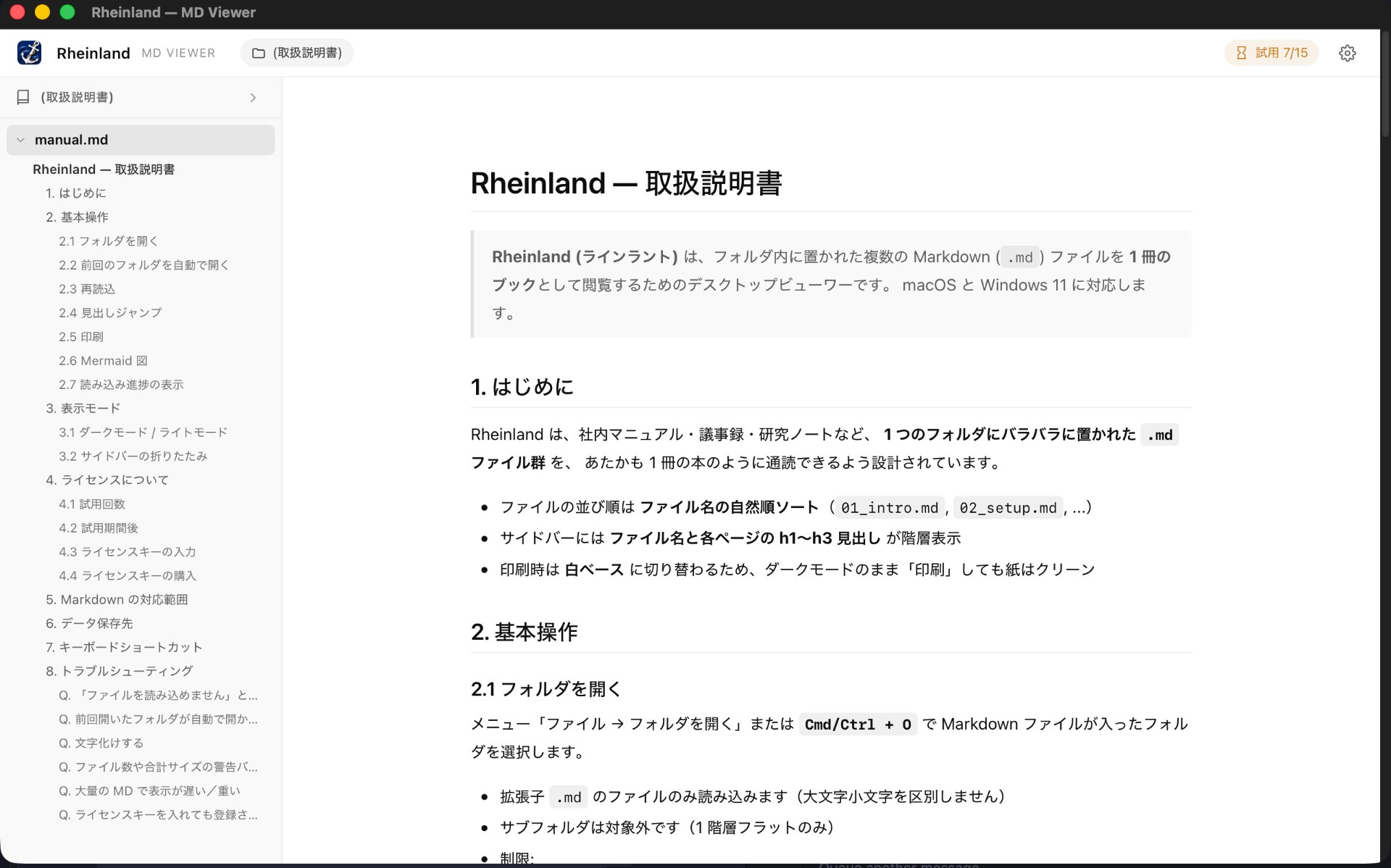Click the yellow macOS minimize button
Image resolution: width=1391 pixels, height=868 pixels.
click(x=42, y=12)
